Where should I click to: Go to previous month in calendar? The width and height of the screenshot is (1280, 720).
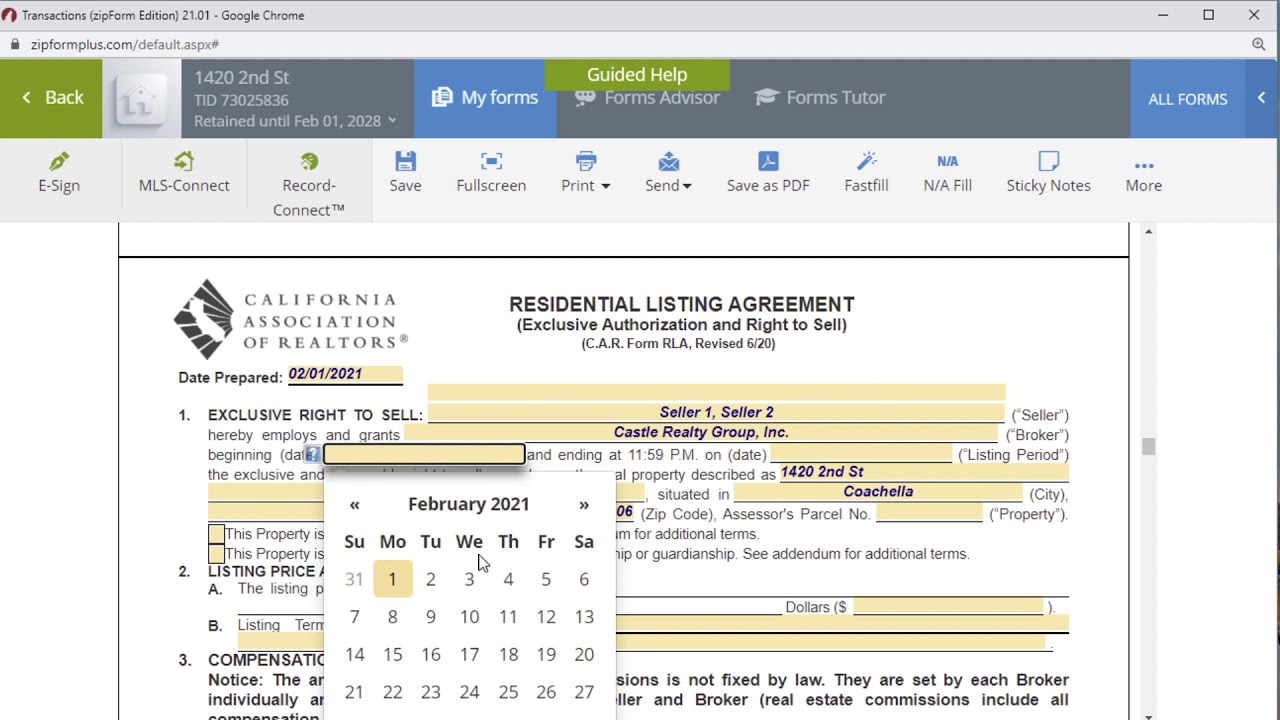click(x=354, y=505)
